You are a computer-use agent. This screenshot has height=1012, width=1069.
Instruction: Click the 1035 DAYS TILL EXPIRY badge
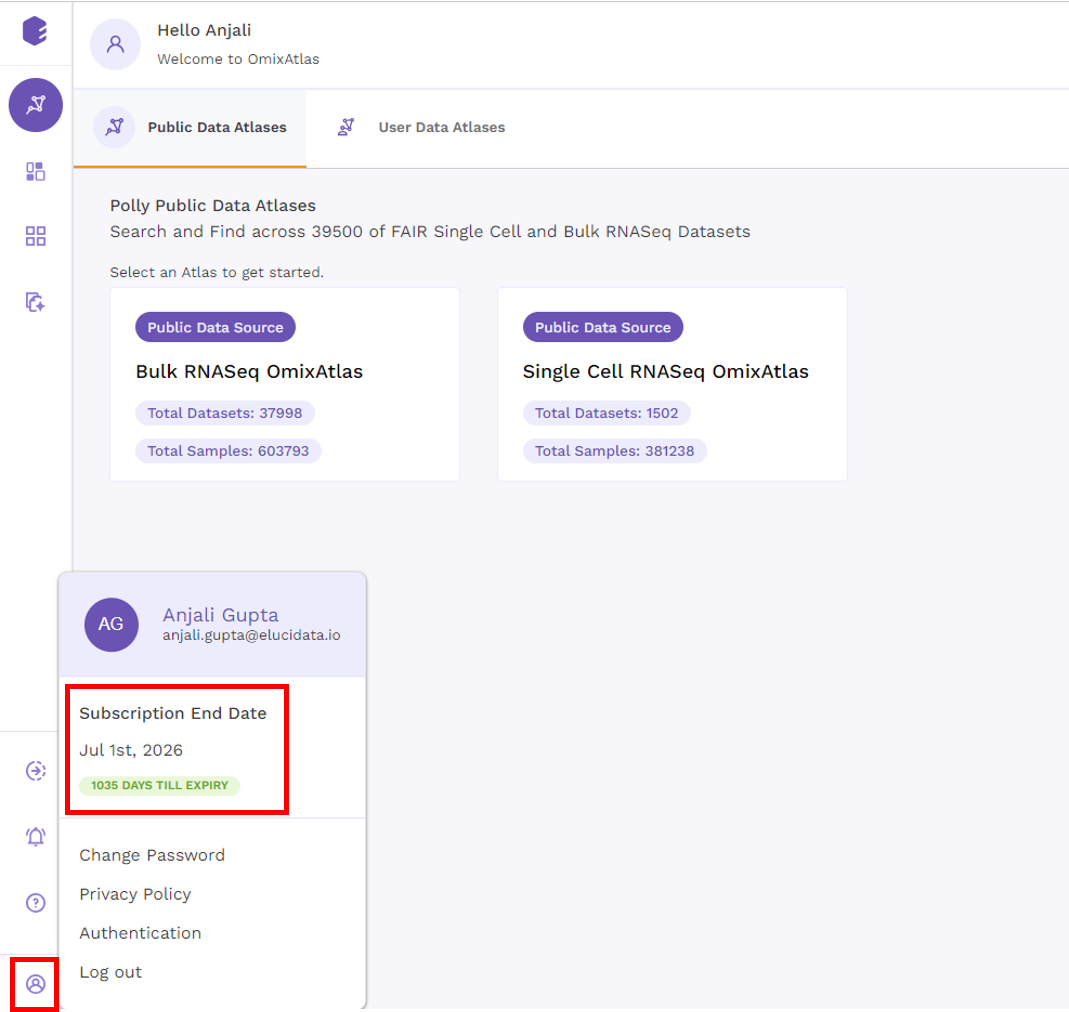click(x=160, y=786)
